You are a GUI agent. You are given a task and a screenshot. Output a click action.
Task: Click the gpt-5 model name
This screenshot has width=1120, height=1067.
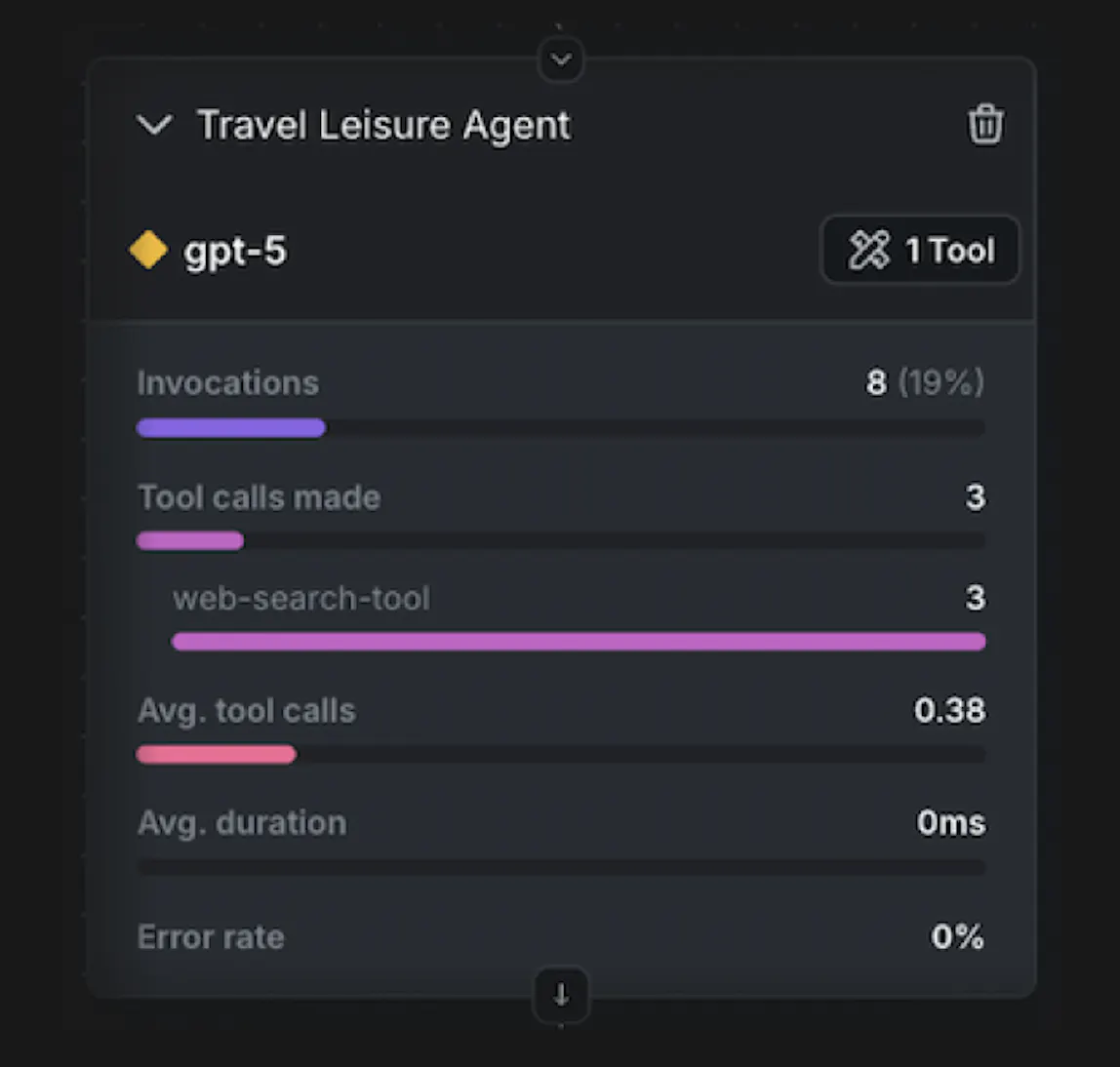(x=235, y=251)
